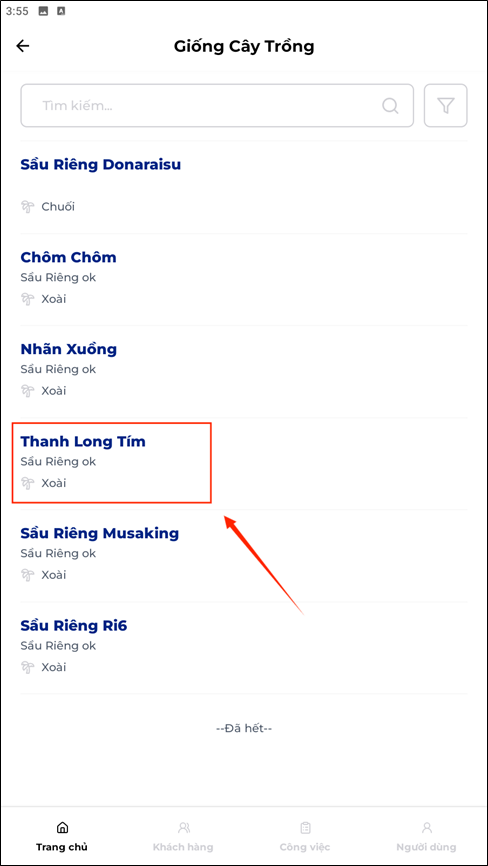This screenshot has height=866, width=488.
Task: Open the filter funnel icon
Action: coord(445,105)
